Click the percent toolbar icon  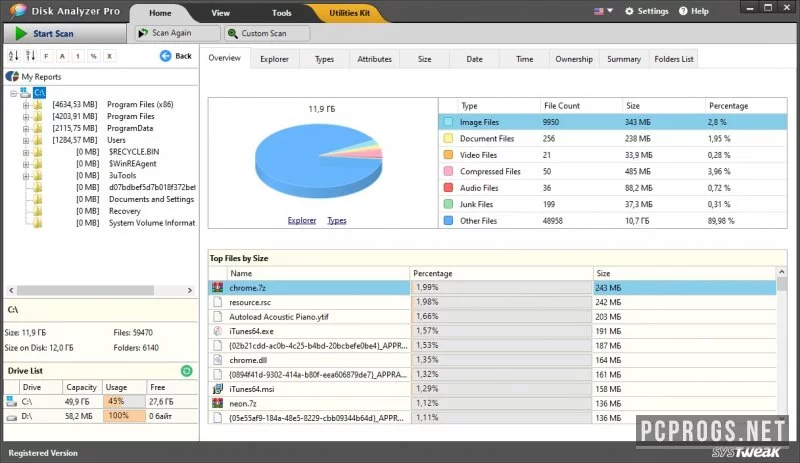[94, 56]
